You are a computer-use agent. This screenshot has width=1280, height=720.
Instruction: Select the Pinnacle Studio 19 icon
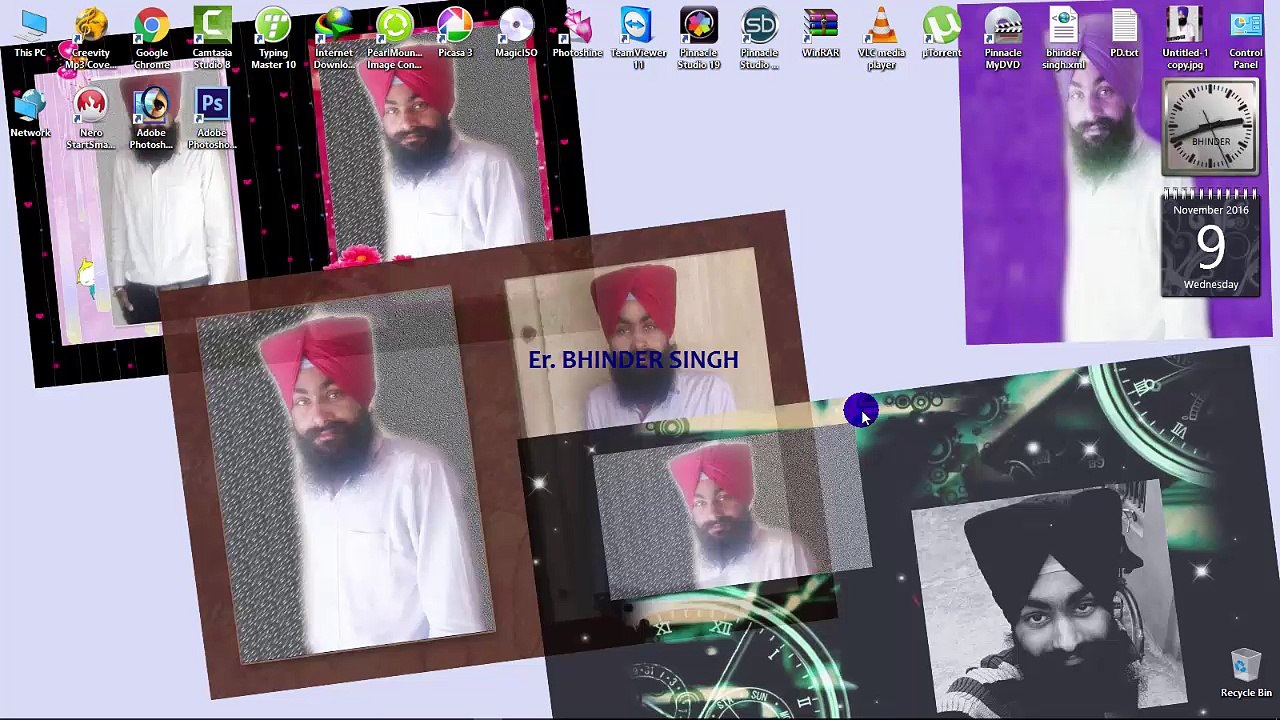pyautogui.click(x=699, y=39)
